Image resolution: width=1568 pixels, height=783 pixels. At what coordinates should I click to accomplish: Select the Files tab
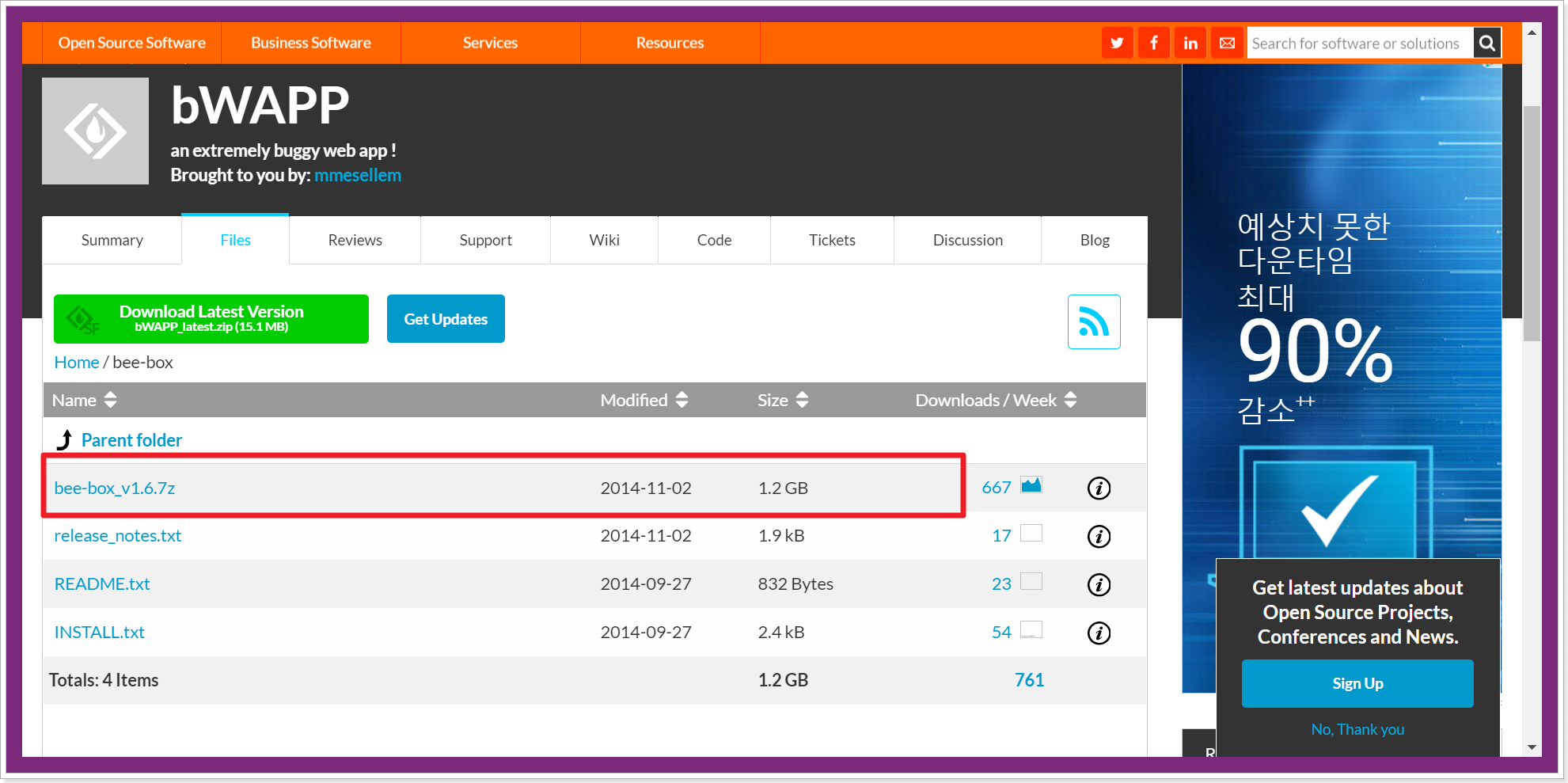coord(235,240)
